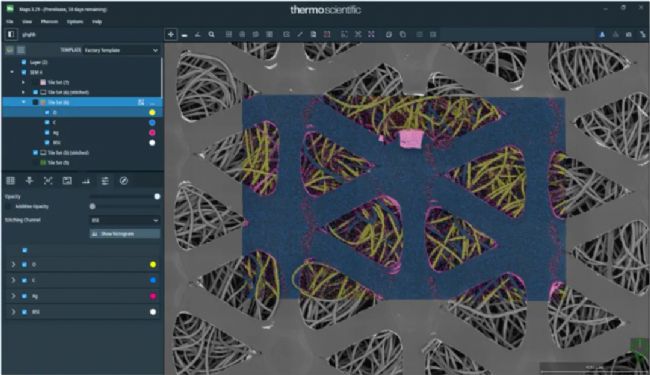Toggle the left sidebar panel icon
650x375 pixels.
click(x=11, y=34)
